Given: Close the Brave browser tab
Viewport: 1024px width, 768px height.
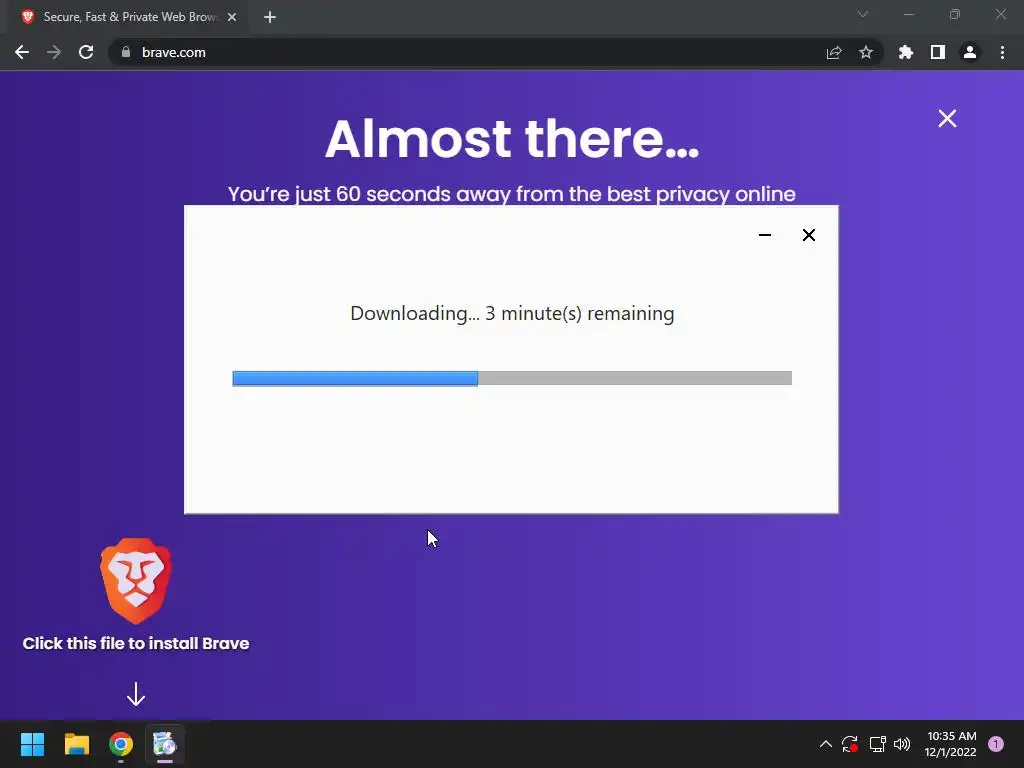Looking at the screenshot, I should click(x=232, y=17).
